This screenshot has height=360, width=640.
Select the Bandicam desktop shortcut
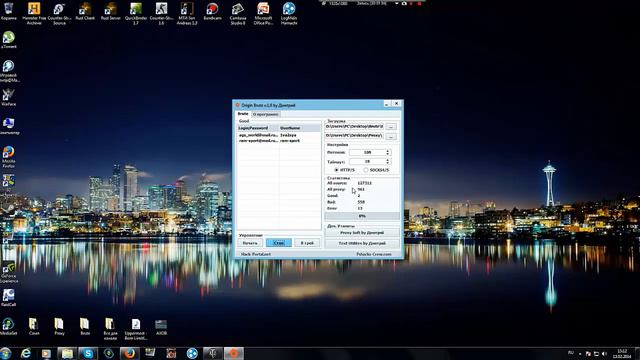click(x=212, y=11)
